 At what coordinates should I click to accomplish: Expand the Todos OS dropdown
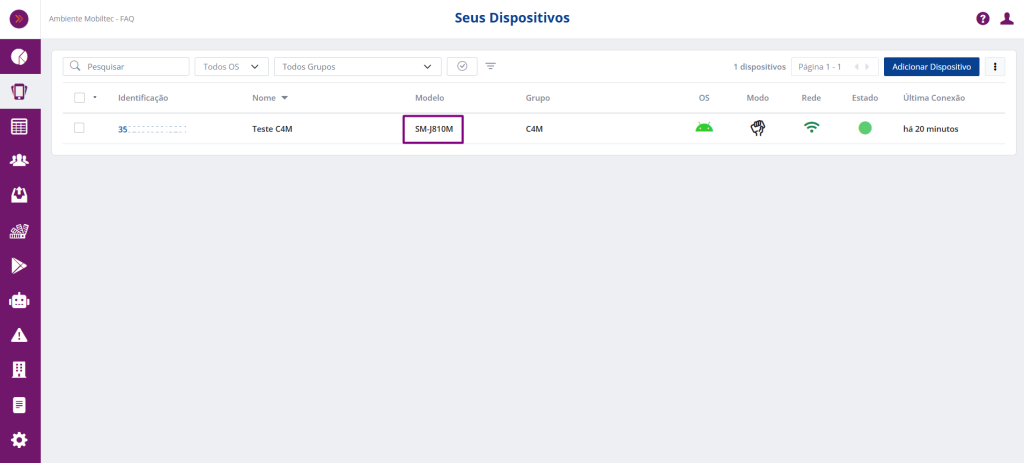point(231,67)
